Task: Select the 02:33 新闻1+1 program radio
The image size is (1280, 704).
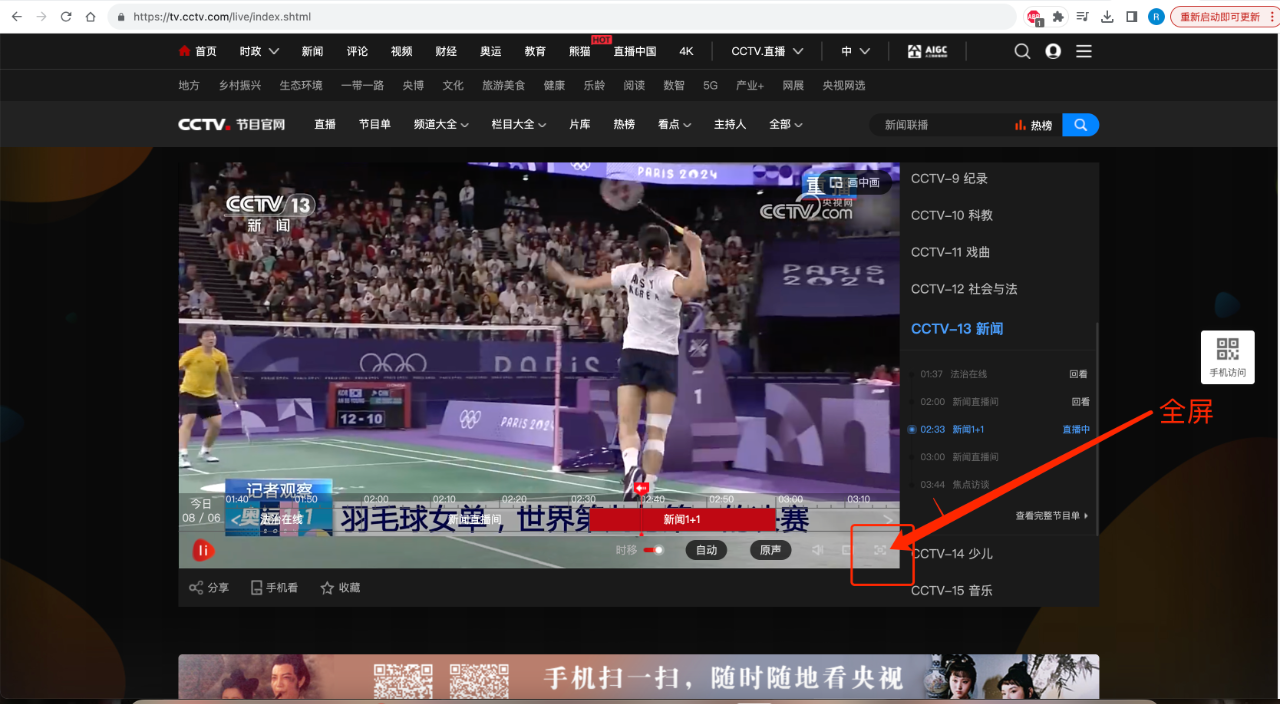Action: pos(912,429)
